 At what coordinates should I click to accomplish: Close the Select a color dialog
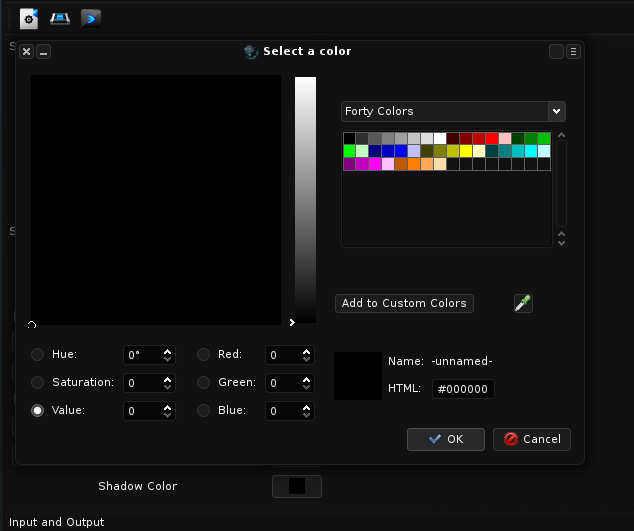tap(26, 52)
